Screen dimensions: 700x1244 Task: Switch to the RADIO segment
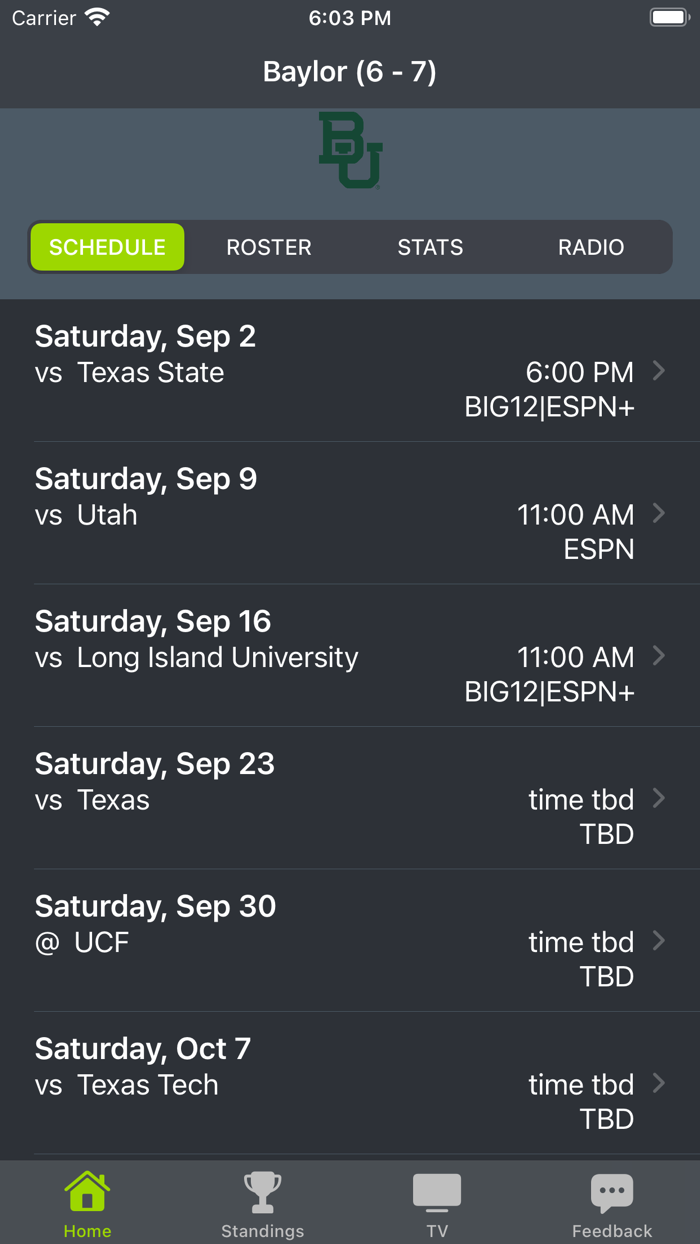pyautogui.click(x=591, y=247)
